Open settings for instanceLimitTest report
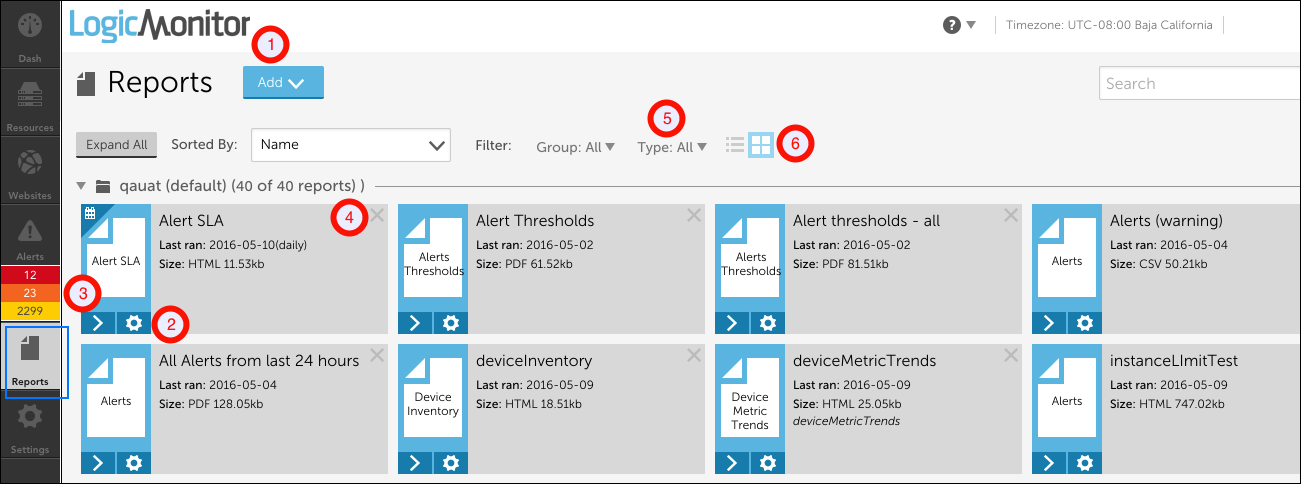The width and height of the screenshot is (1301, 484). [1085, 463]
